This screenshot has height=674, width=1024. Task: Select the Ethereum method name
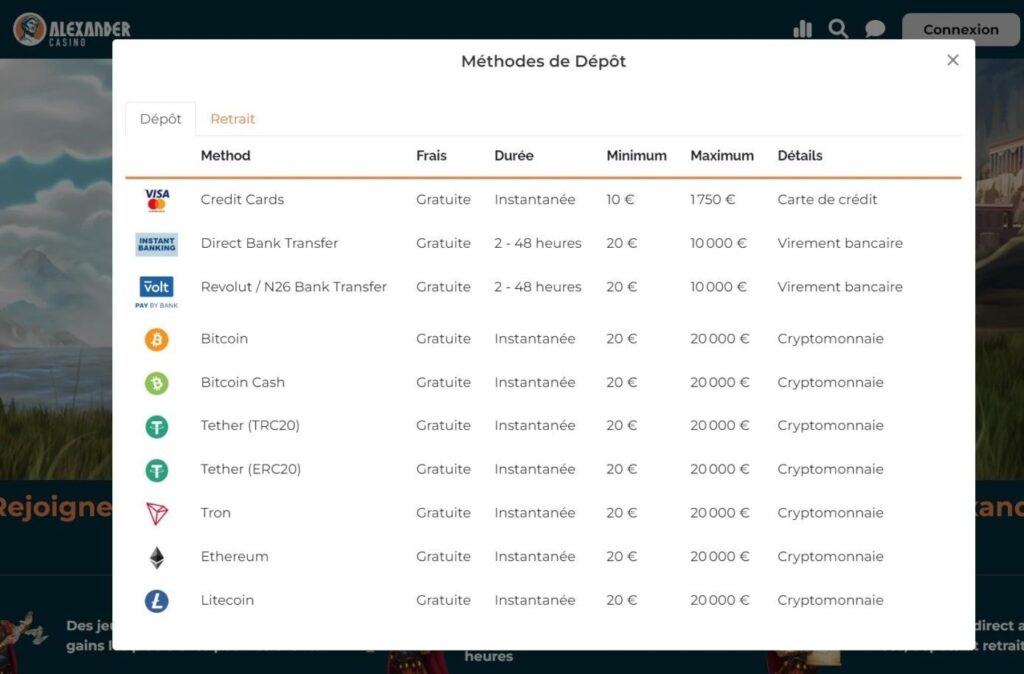tap(234, 556)
